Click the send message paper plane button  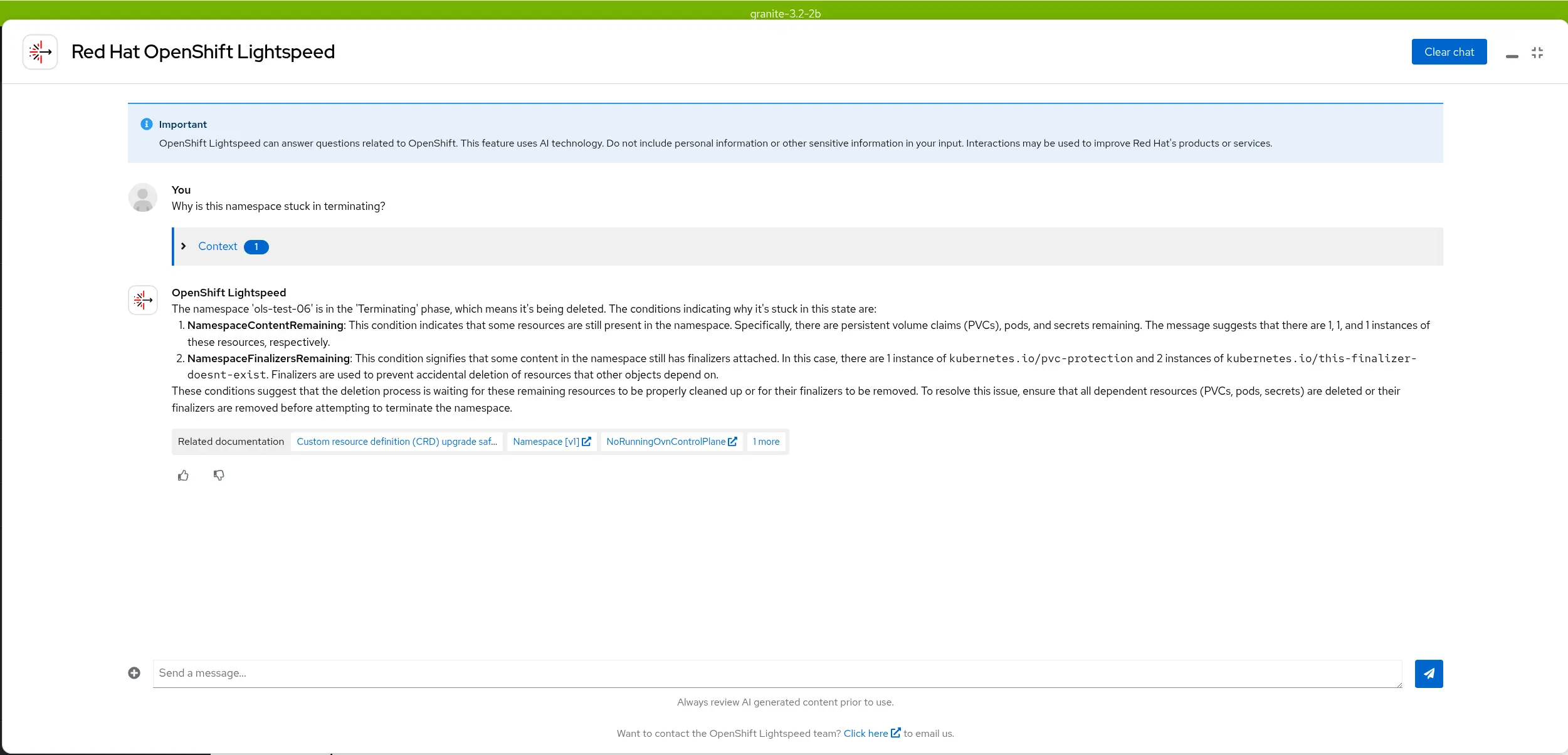(1429, 674)
